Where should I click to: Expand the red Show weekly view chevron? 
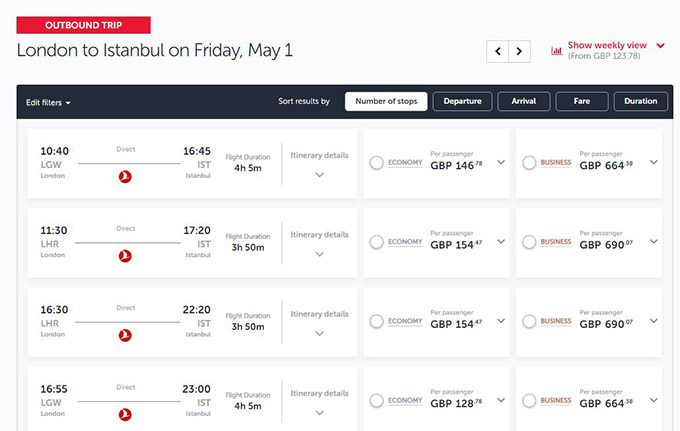660,46
